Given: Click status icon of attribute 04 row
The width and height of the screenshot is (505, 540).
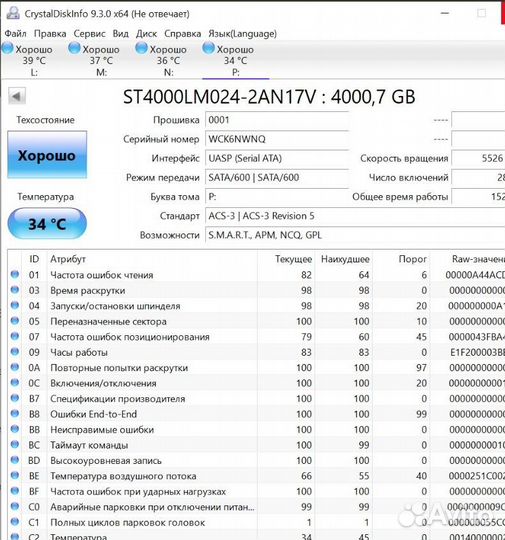Looking at the screenshot, I should [15, 305].
